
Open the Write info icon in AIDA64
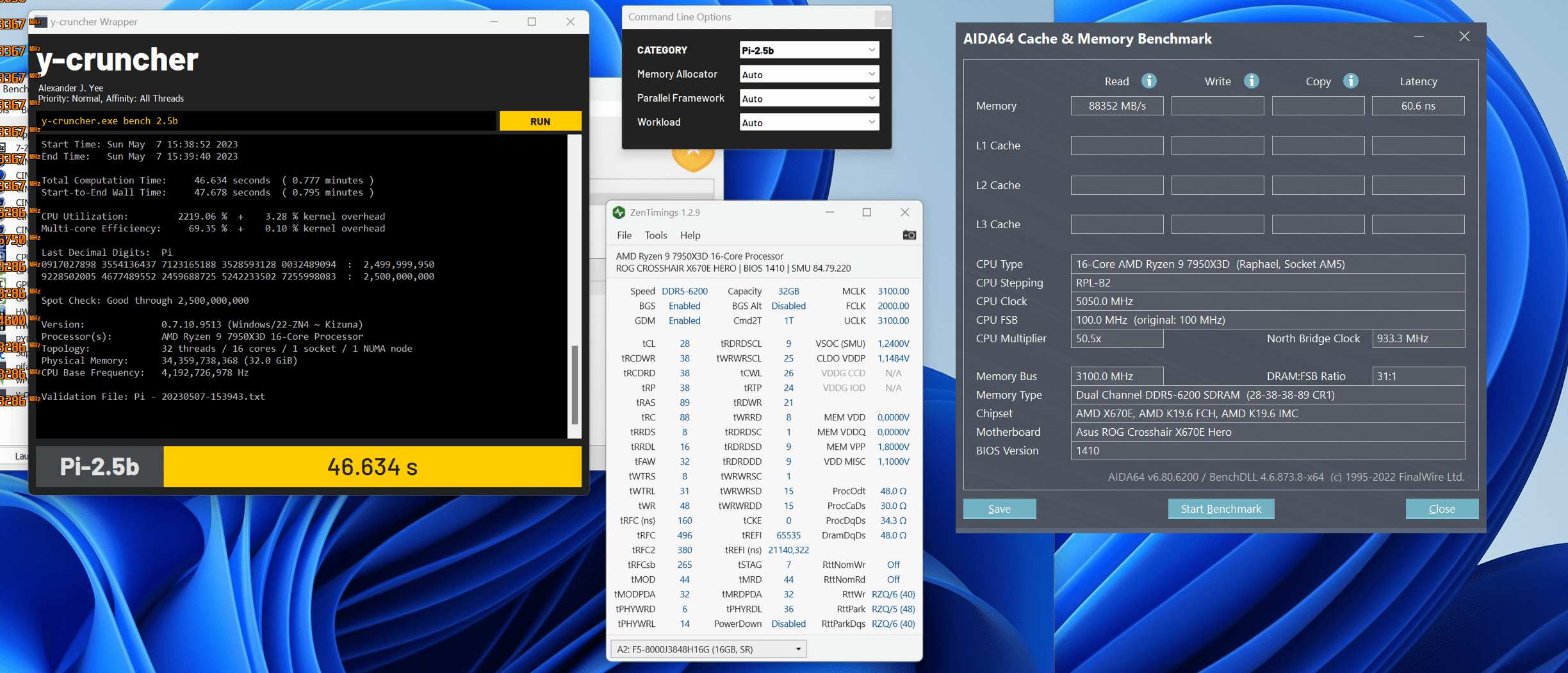pos(1251,81)
